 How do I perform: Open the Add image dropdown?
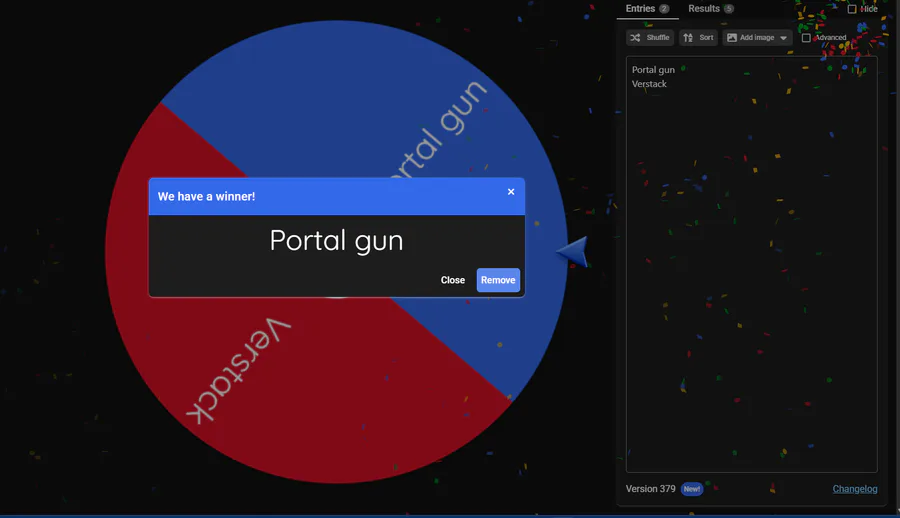tap(757, 37)
